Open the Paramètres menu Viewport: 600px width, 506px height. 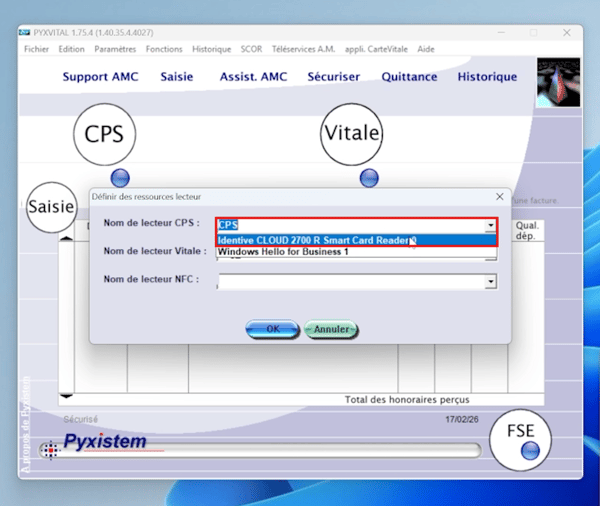click(x=115, y=48)
